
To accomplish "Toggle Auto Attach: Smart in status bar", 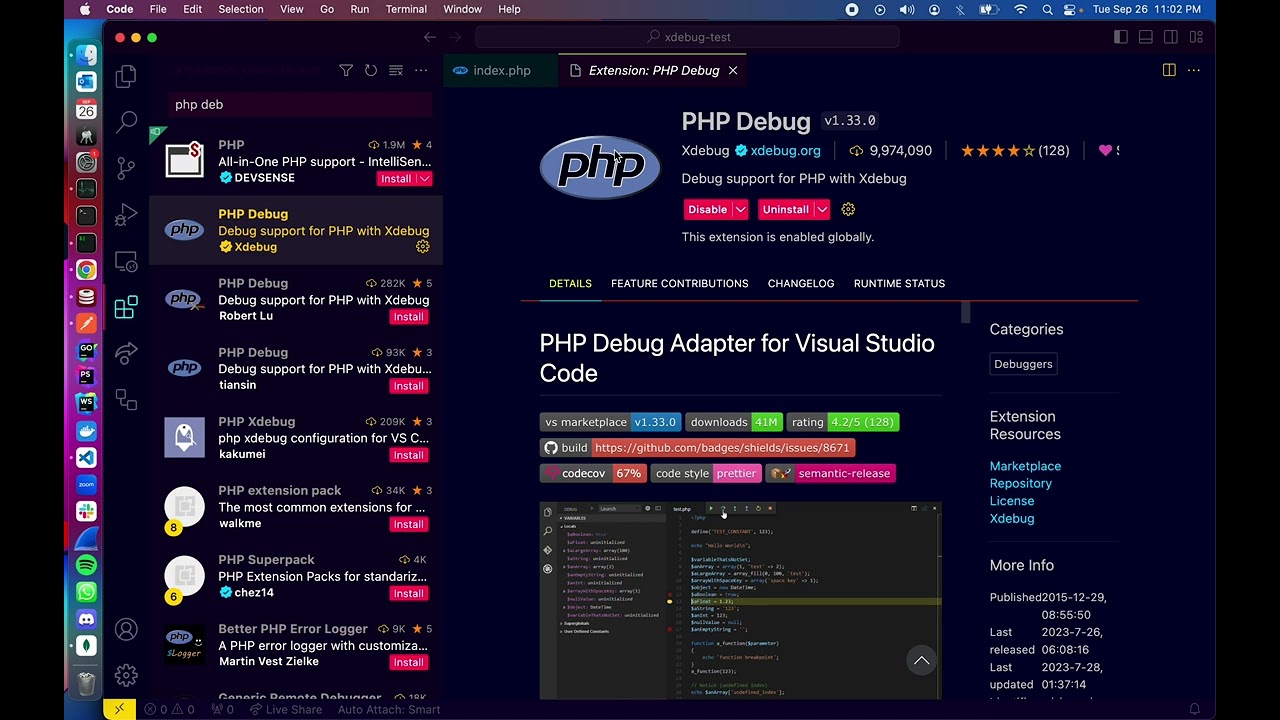I will click(389, 709).
